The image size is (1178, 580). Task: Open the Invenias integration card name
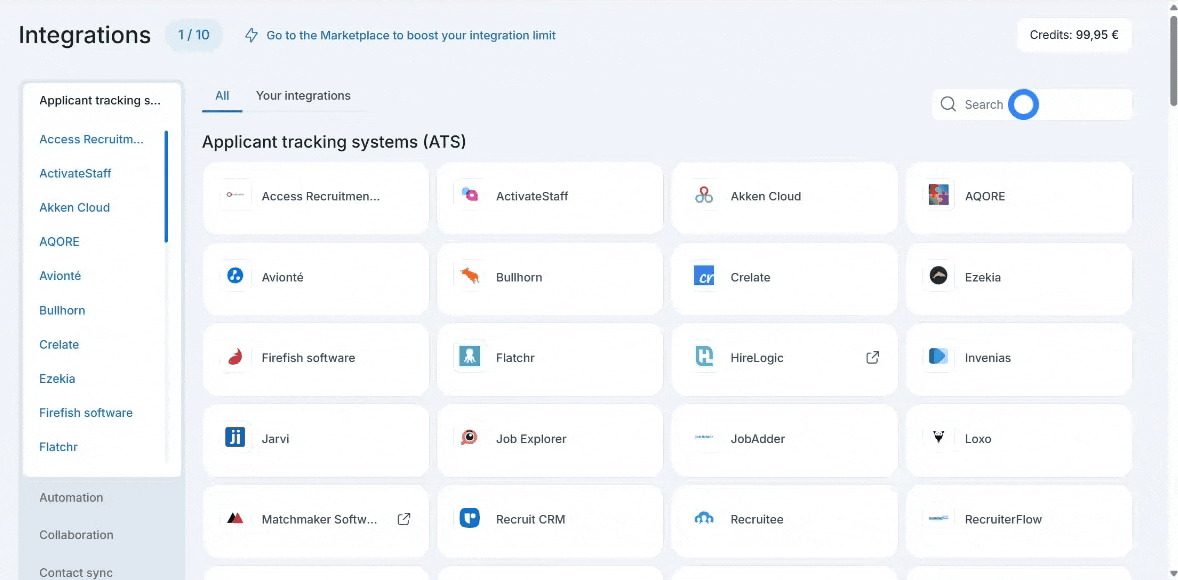989,358
